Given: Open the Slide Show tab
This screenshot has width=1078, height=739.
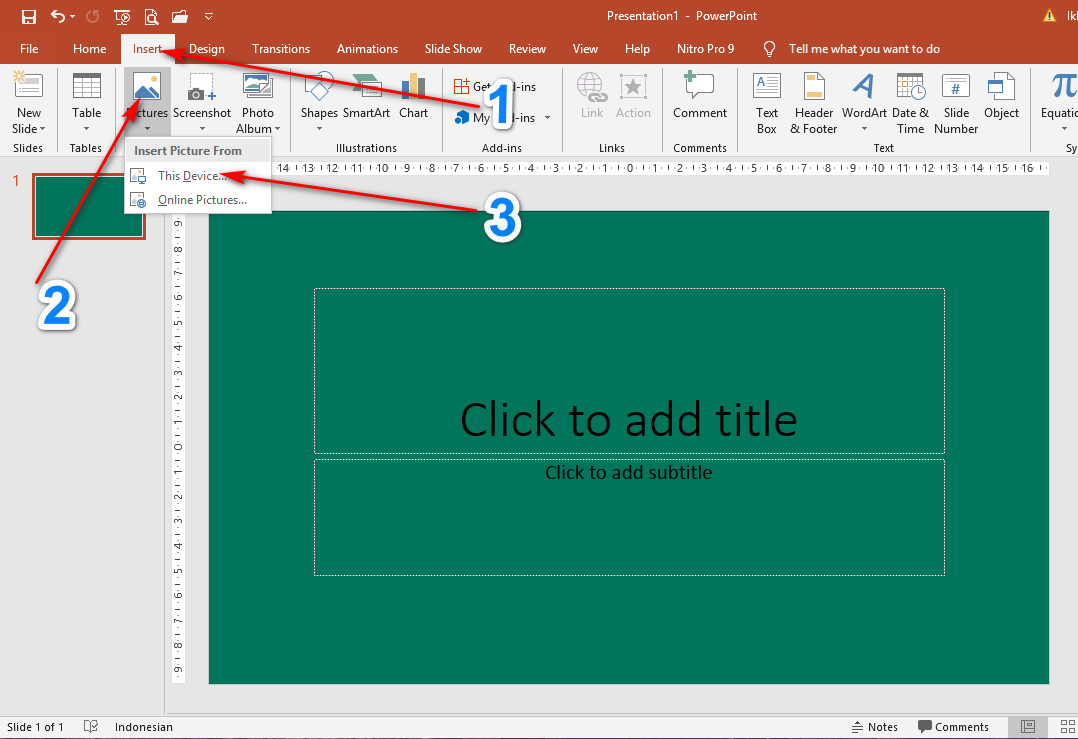Looking at the screenshot, I should (453, 49).
